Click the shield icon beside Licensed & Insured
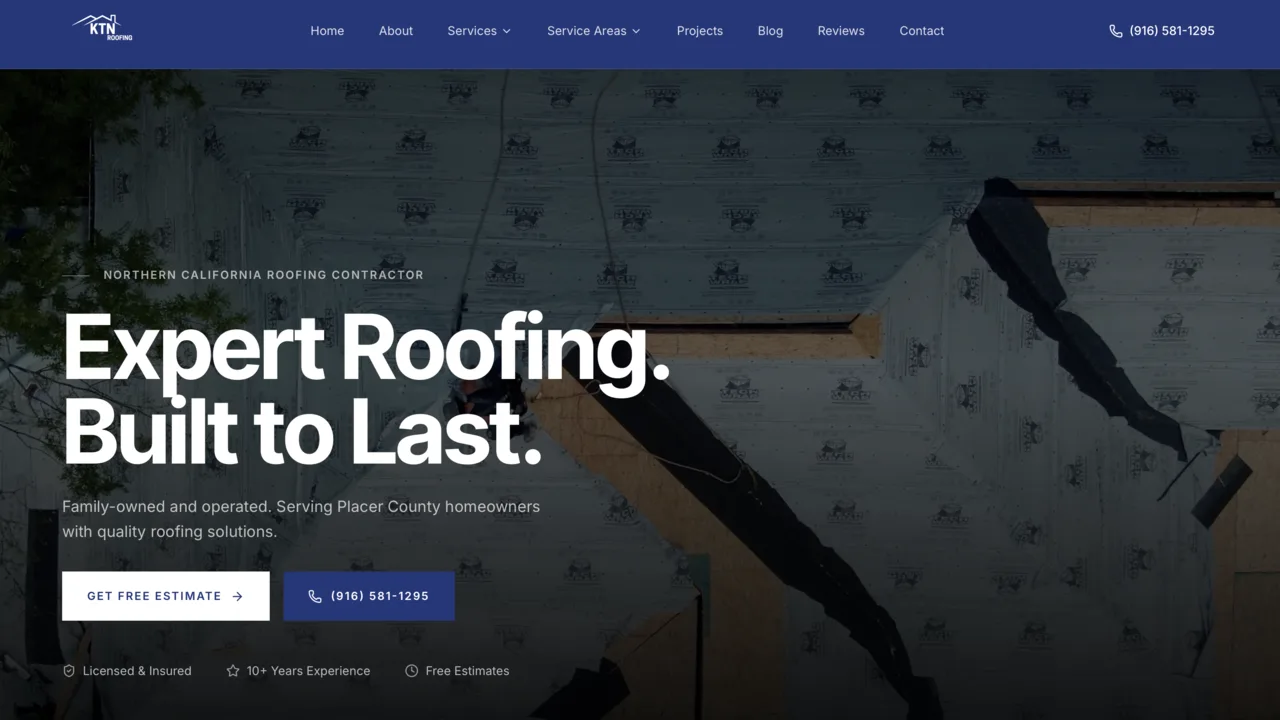 (69, 671)
